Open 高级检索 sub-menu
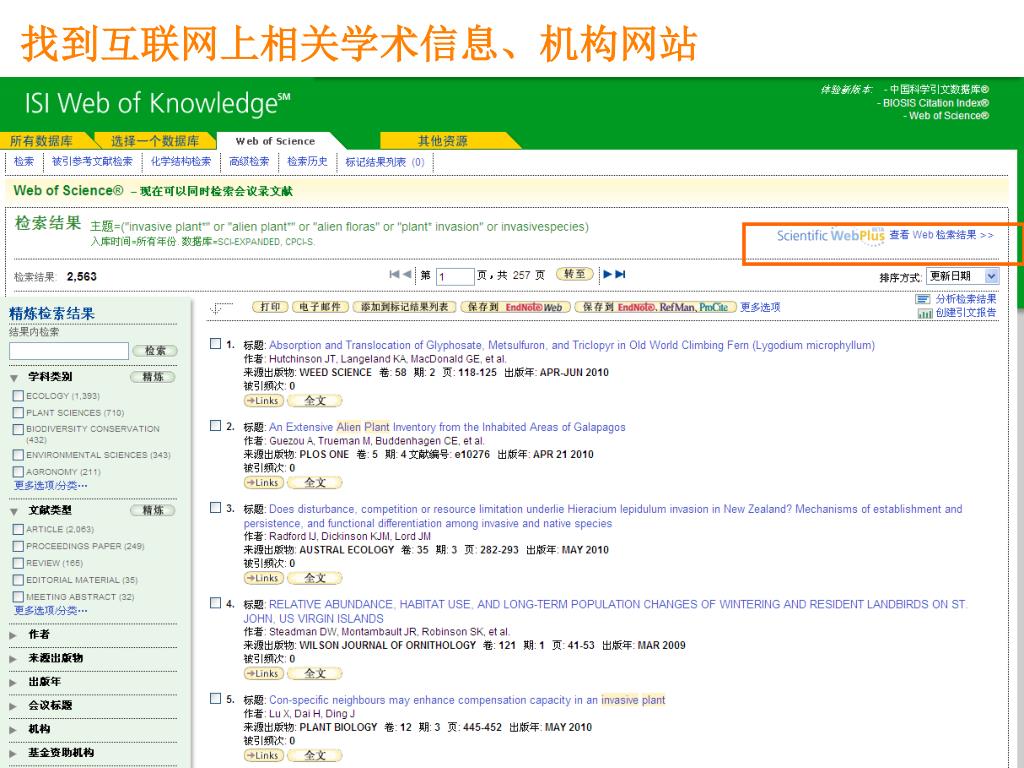This screenshot has width=1024, height=768. point(249,161)
